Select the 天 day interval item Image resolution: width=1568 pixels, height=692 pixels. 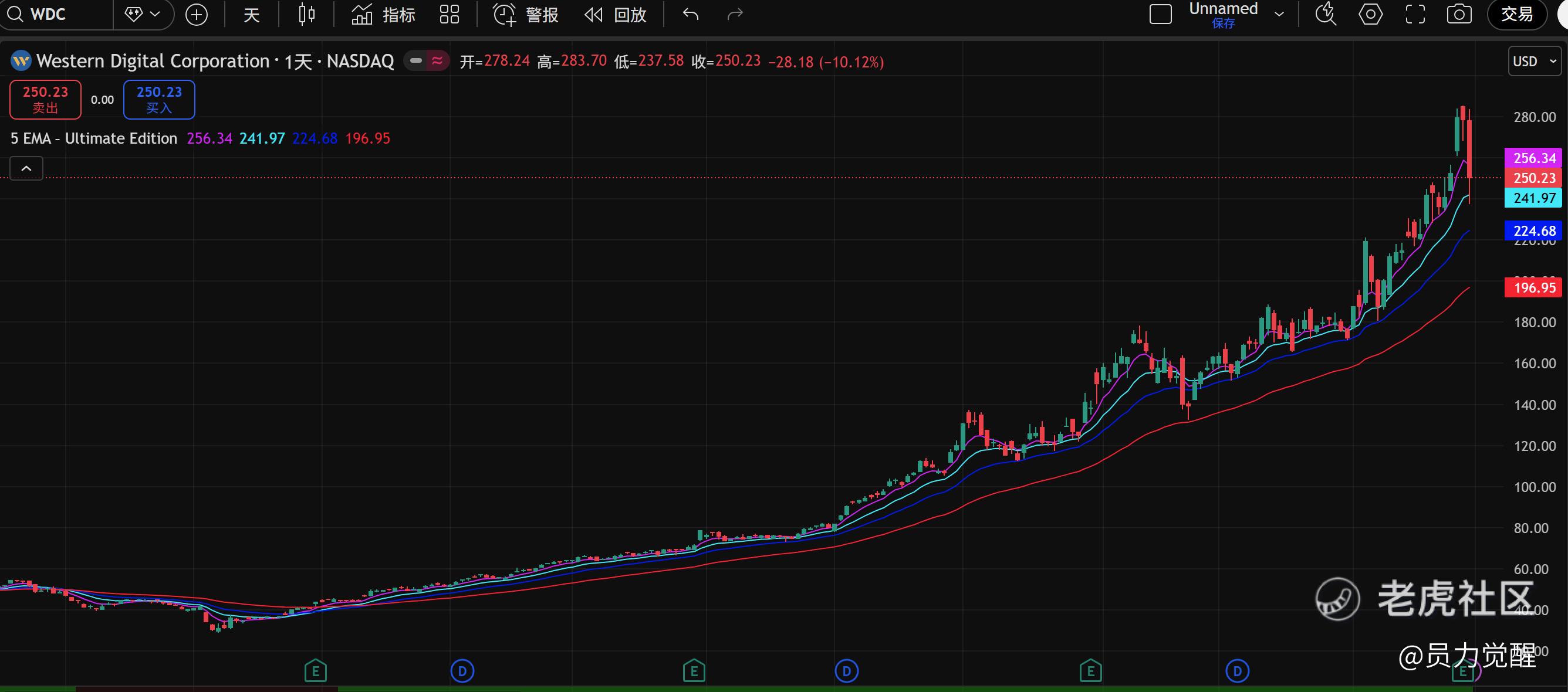(x=251, y=15)
